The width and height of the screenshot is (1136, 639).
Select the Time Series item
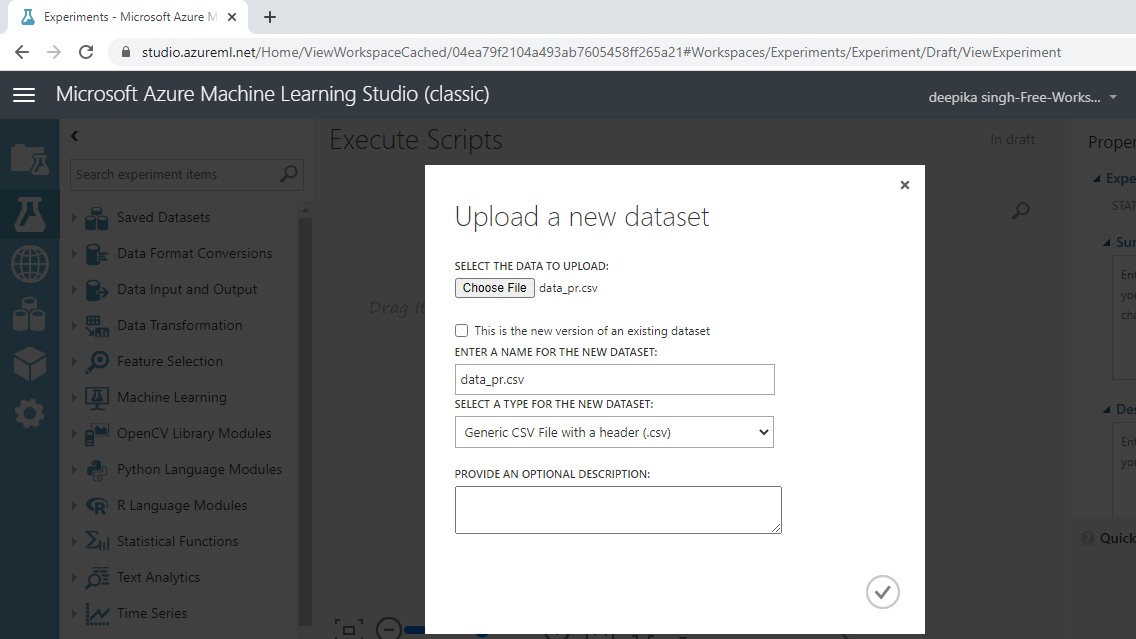click(x=152, y=614)
